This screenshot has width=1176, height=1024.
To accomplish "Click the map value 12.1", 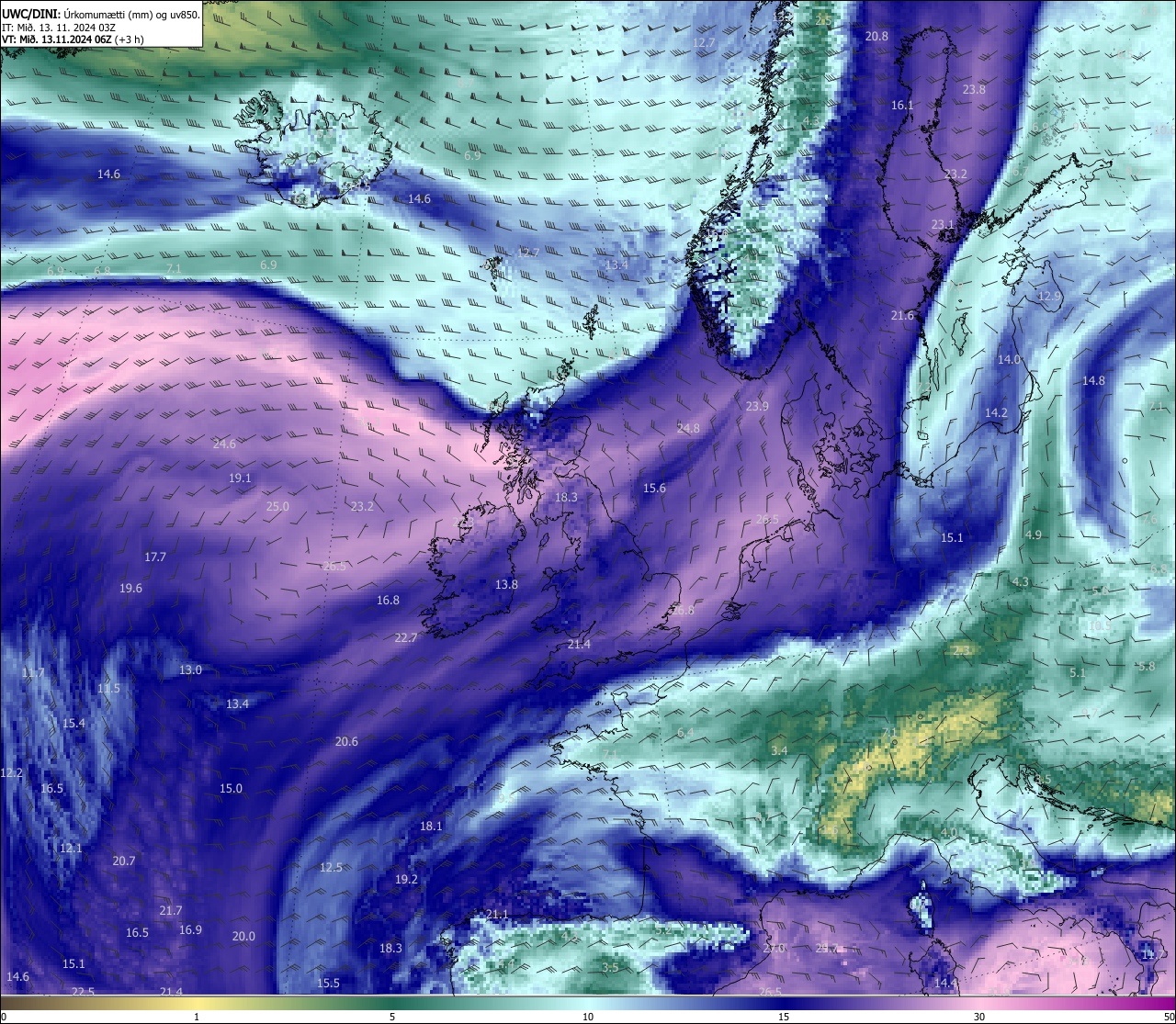I will [x=71, y=849].
